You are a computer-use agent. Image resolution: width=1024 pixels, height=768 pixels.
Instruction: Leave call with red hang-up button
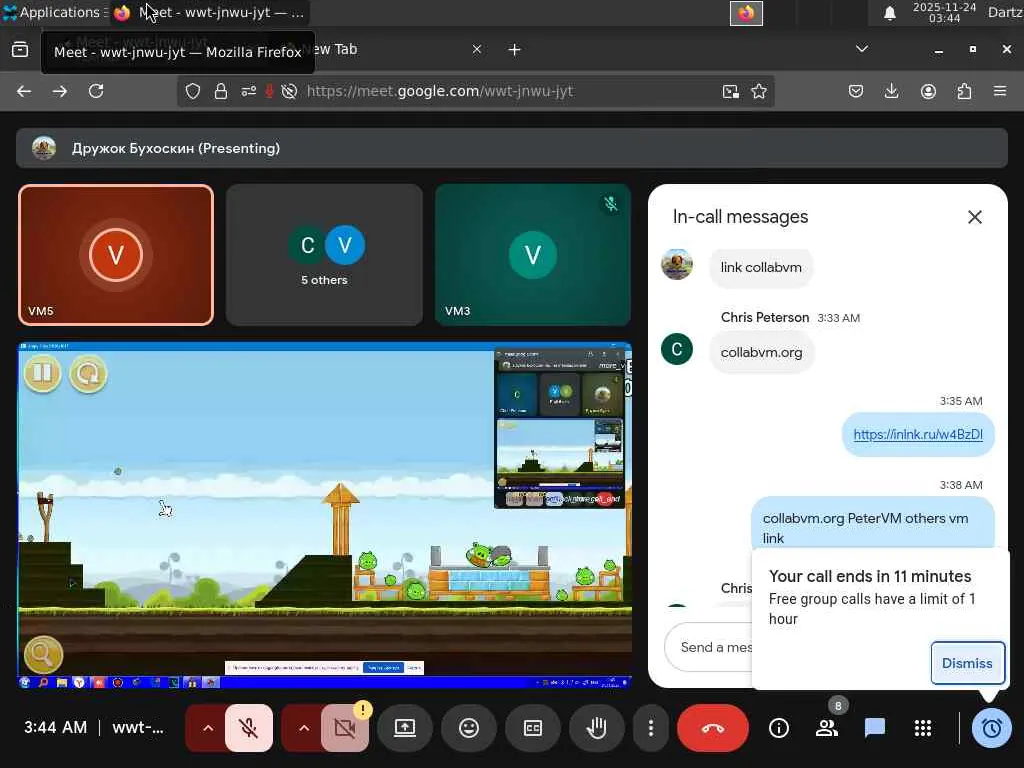[712, 728]
